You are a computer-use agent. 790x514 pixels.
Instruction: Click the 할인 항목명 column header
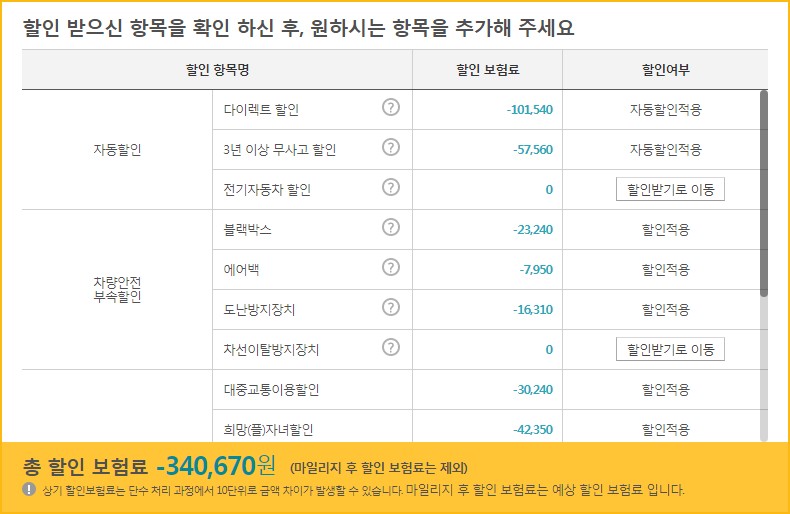pos(217,70)
